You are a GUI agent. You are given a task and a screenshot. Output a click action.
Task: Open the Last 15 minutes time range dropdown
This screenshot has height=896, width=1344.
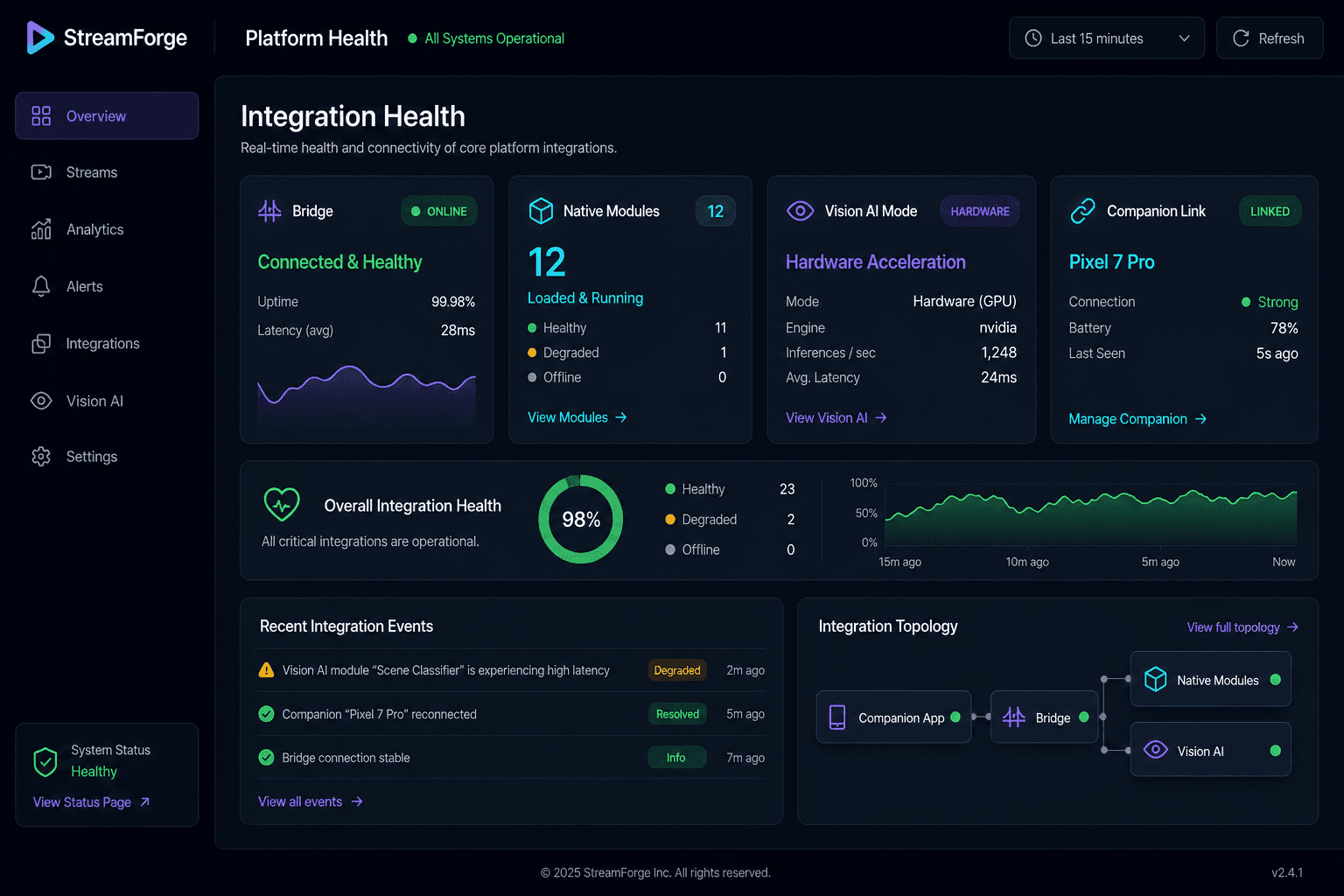pyautogui.click(x=1107, y=38)
